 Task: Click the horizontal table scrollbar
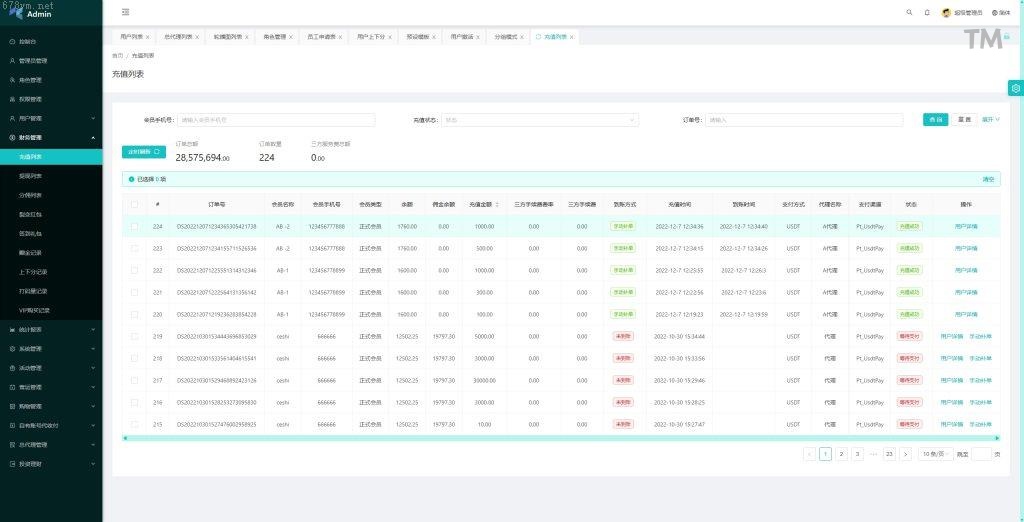pyautogui.click(x=560, y=437)
